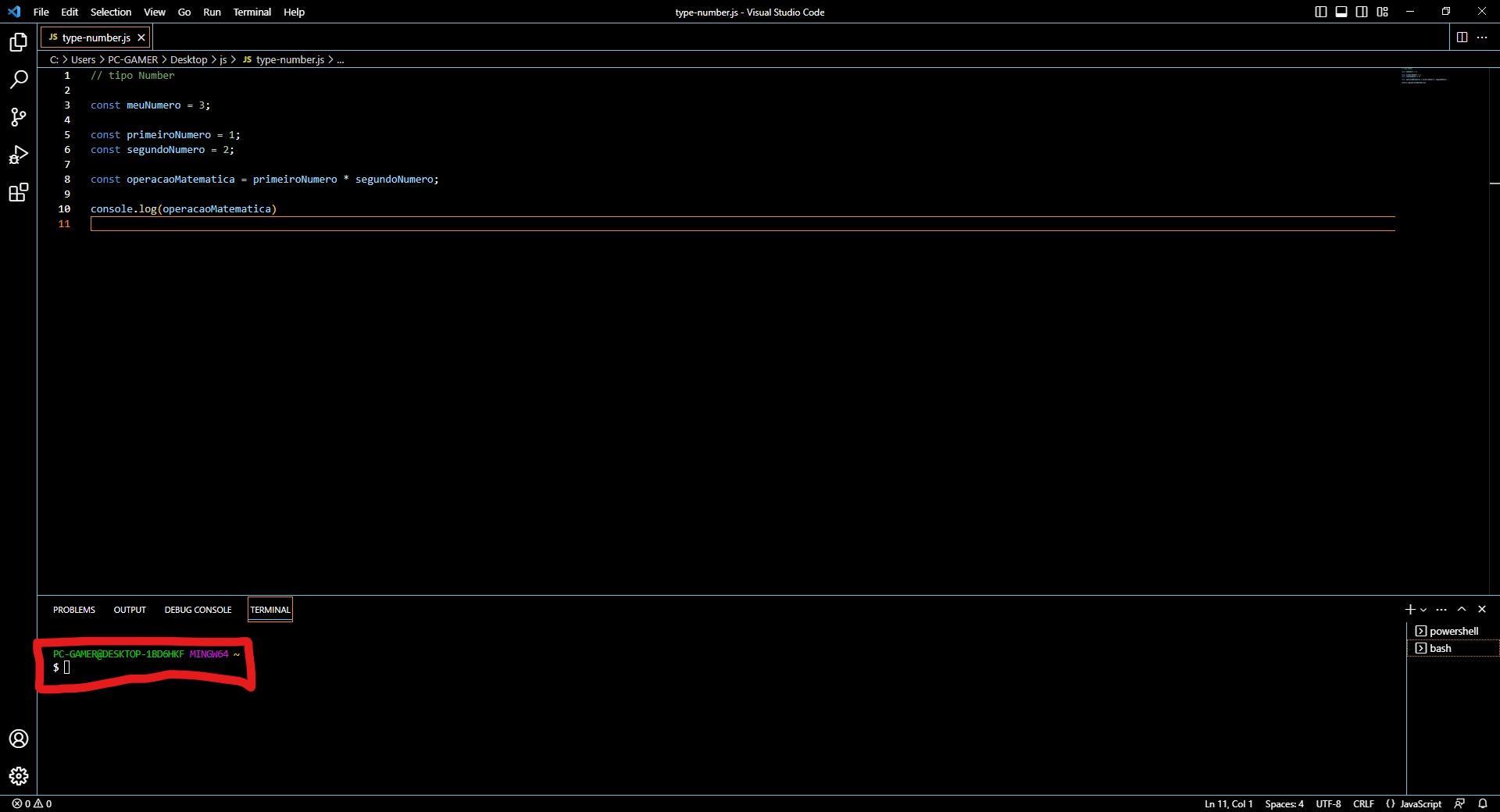Expand the js folder breadcrumb
Image resolution: width=1500 pixels, height=812 pixels.
[x=223, y=59]
